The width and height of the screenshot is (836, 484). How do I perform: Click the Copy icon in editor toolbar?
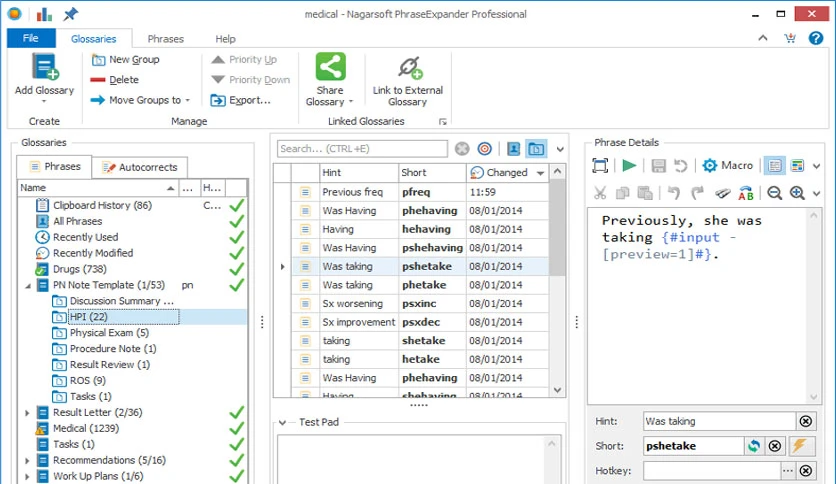(x=622, y=193)
